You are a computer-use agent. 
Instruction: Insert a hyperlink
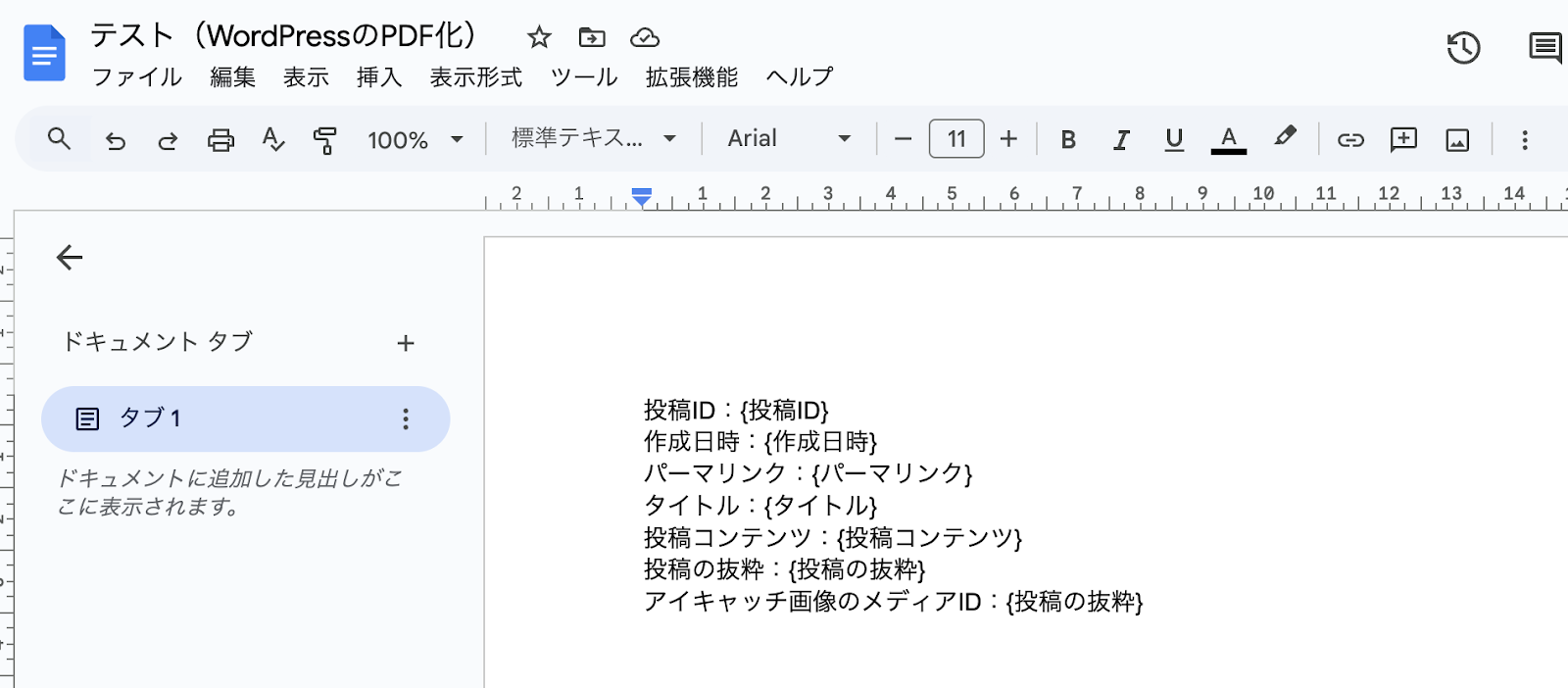tap(1350, 140)
